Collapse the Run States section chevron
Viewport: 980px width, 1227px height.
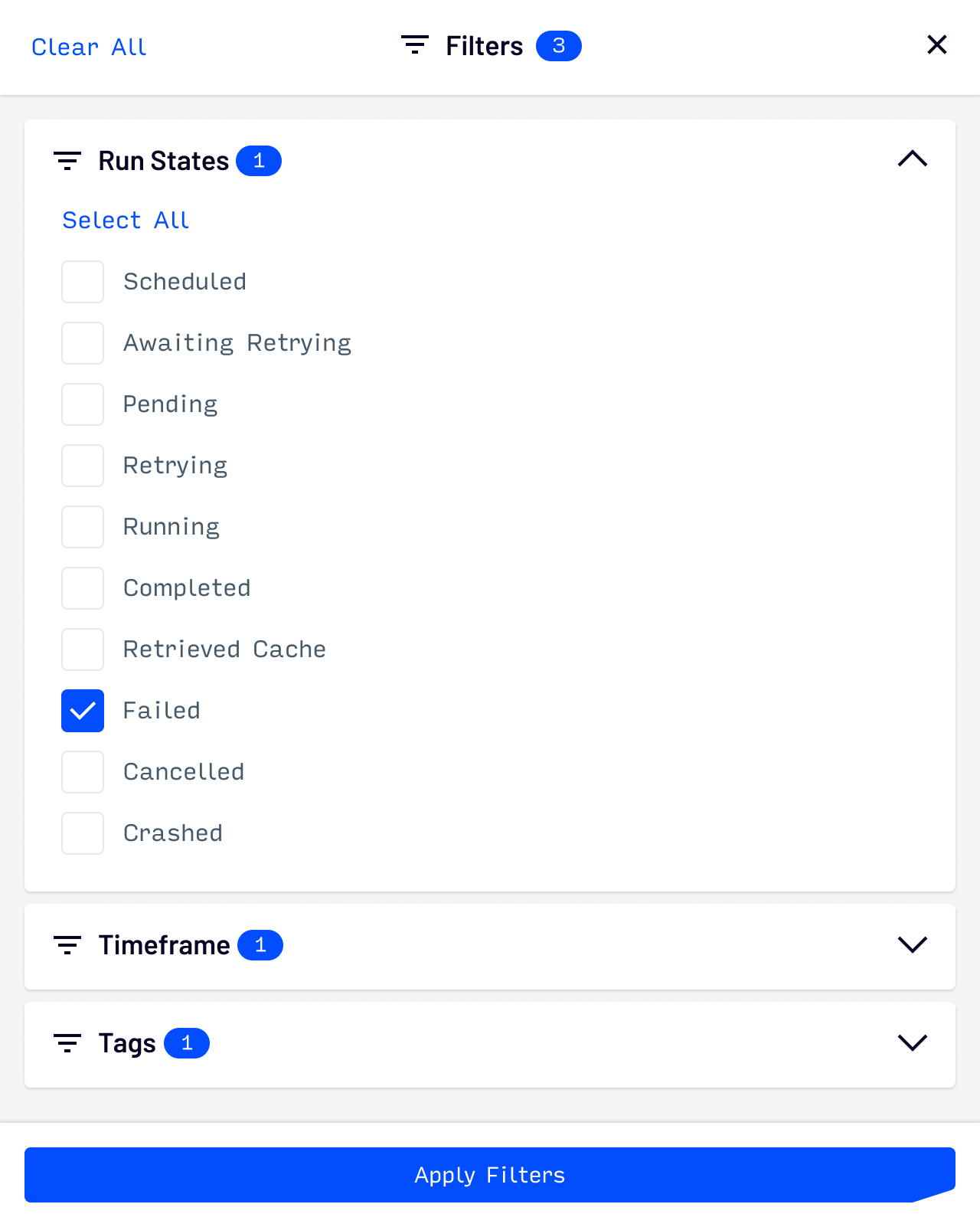(x=913, y=159)
